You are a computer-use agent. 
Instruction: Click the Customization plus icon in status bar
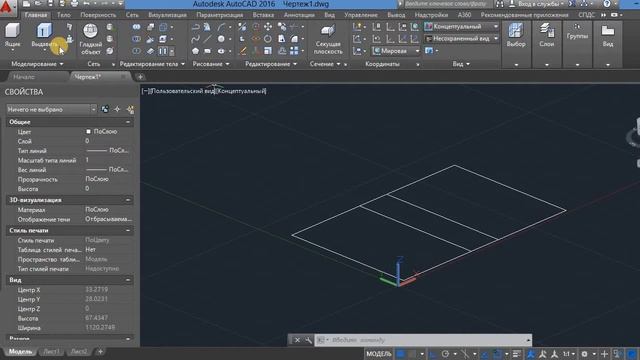[x=604, y=354]
